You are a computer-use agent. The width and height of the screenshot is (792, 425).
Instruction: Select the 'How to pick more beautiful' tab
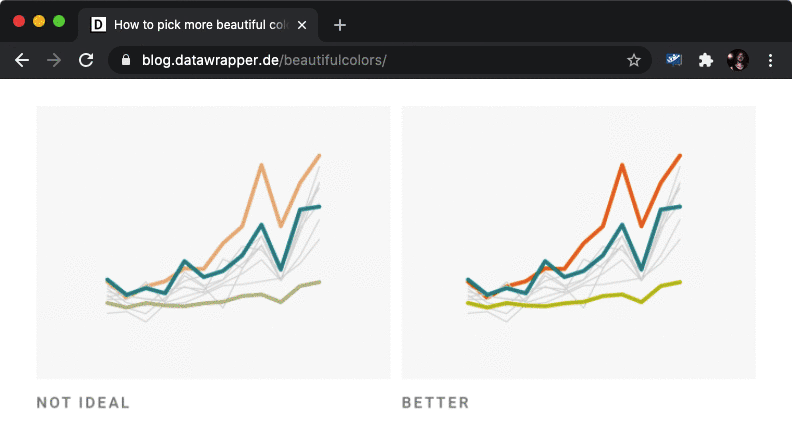click(x=198, y=25)
